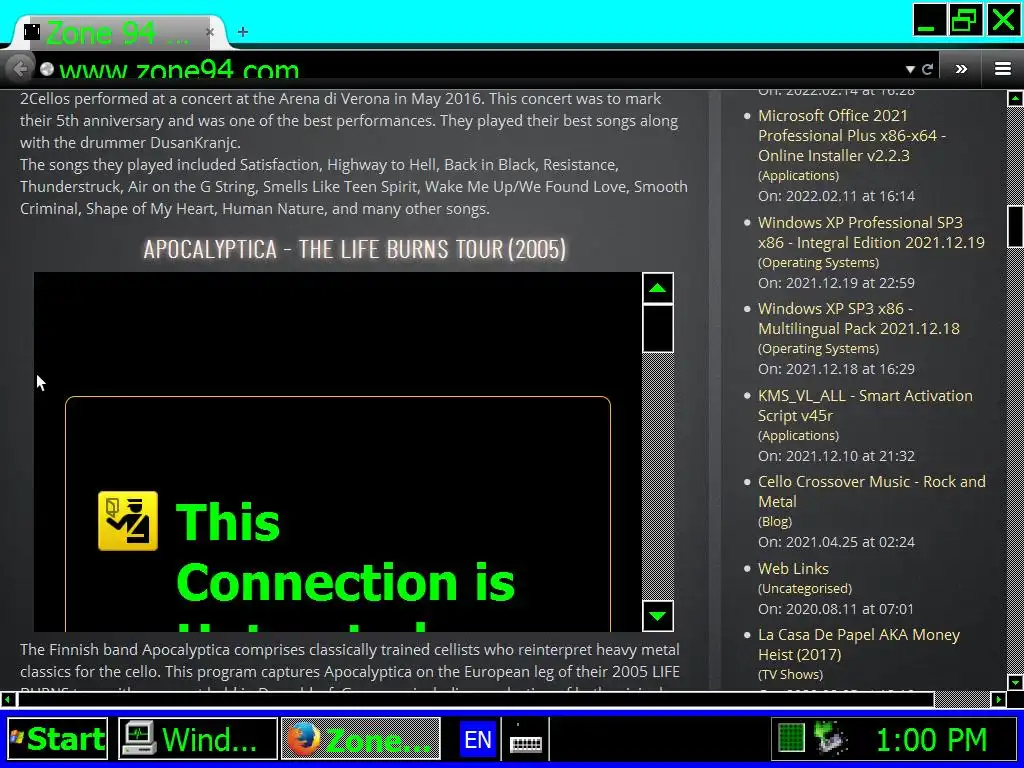1024x768 pixels.
Task: Click the network connection tray icon
Action: (x=830, y=739)
